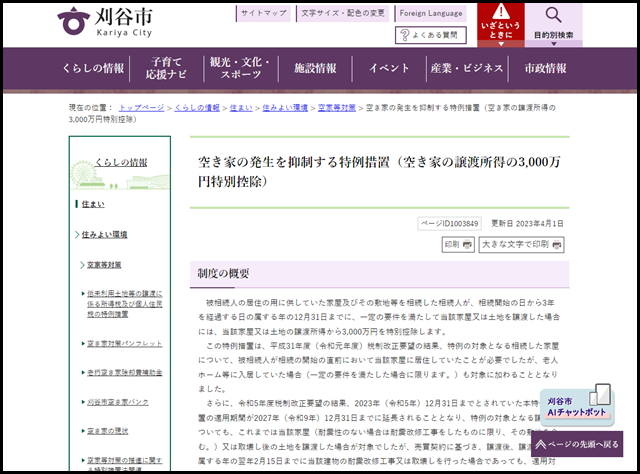Click the Kariya City logo

pos(104,22)
